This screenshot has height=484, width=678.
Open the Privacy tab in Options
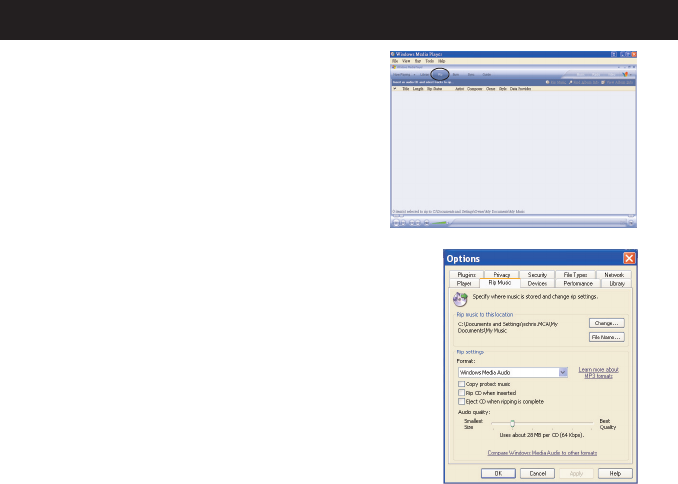(502, 275)
